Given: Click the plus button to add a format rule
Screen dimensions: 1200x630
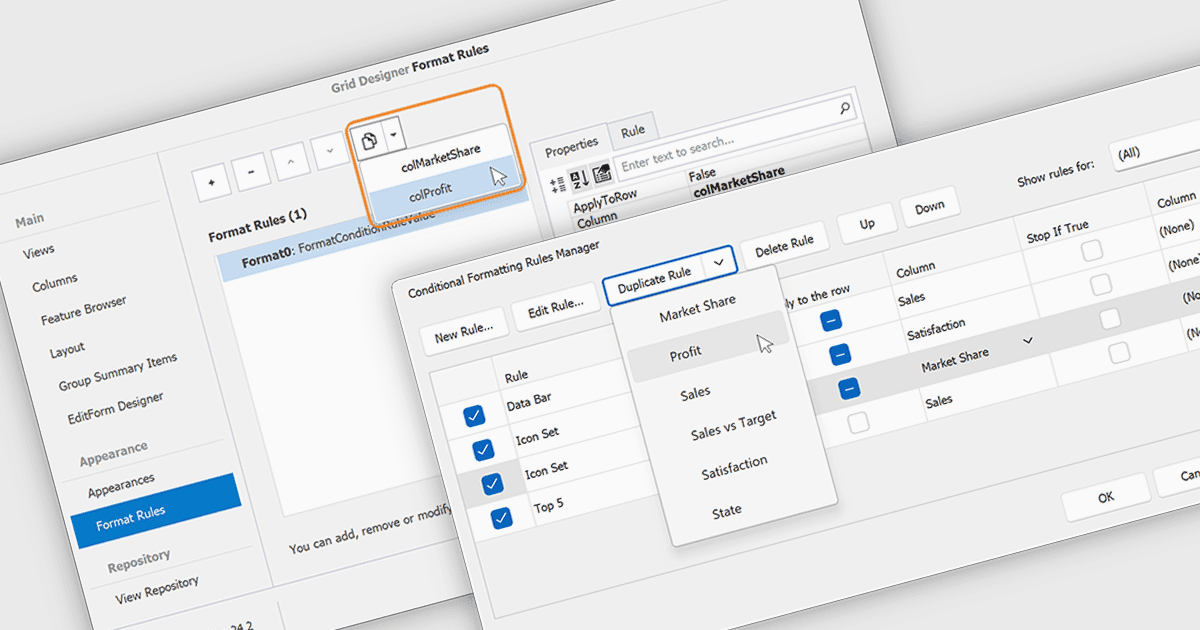Looking at the screenshot, I should pos(211,185).
